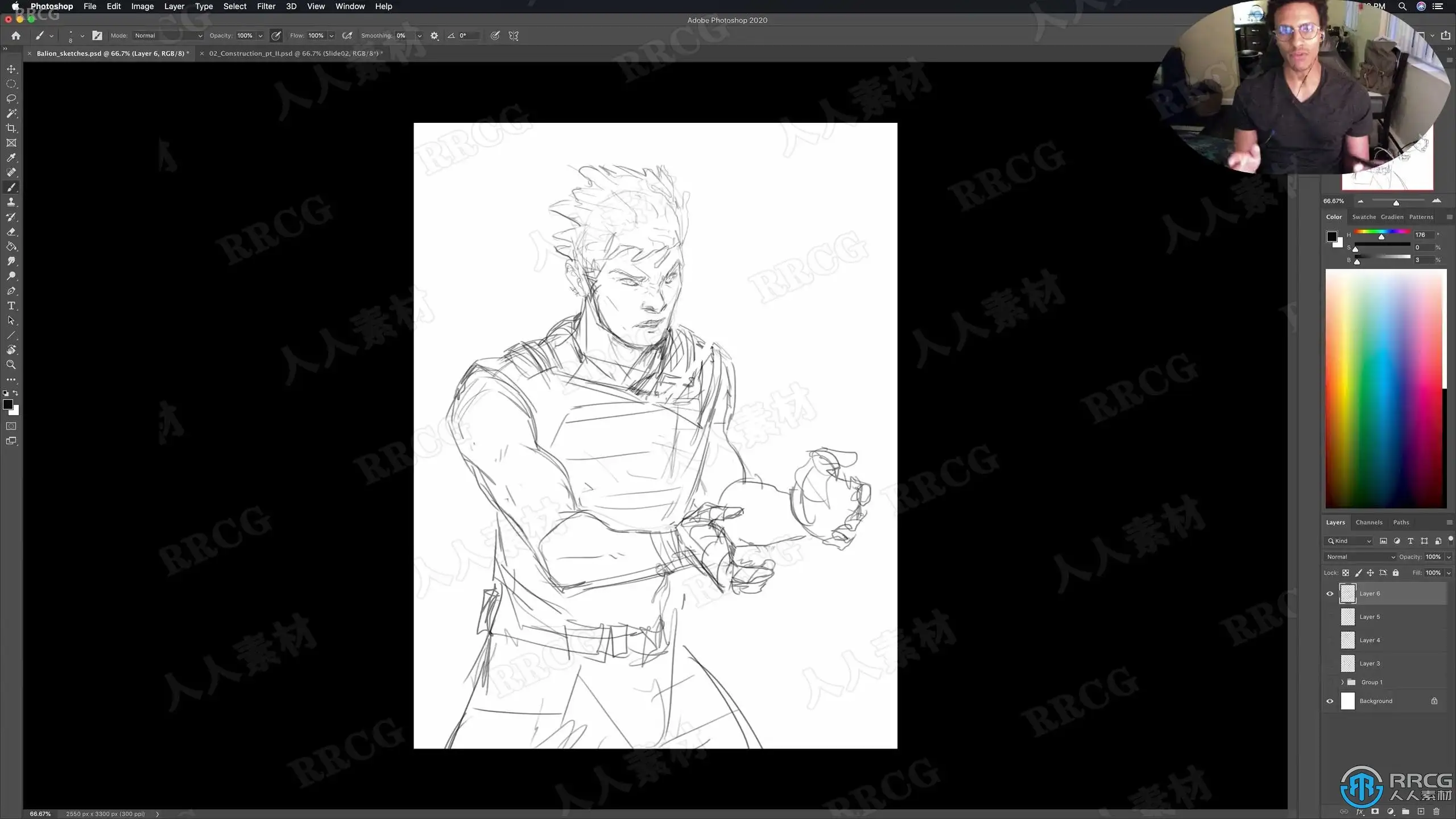
Task: Select the Crop tool
Action: click(11, 128)
